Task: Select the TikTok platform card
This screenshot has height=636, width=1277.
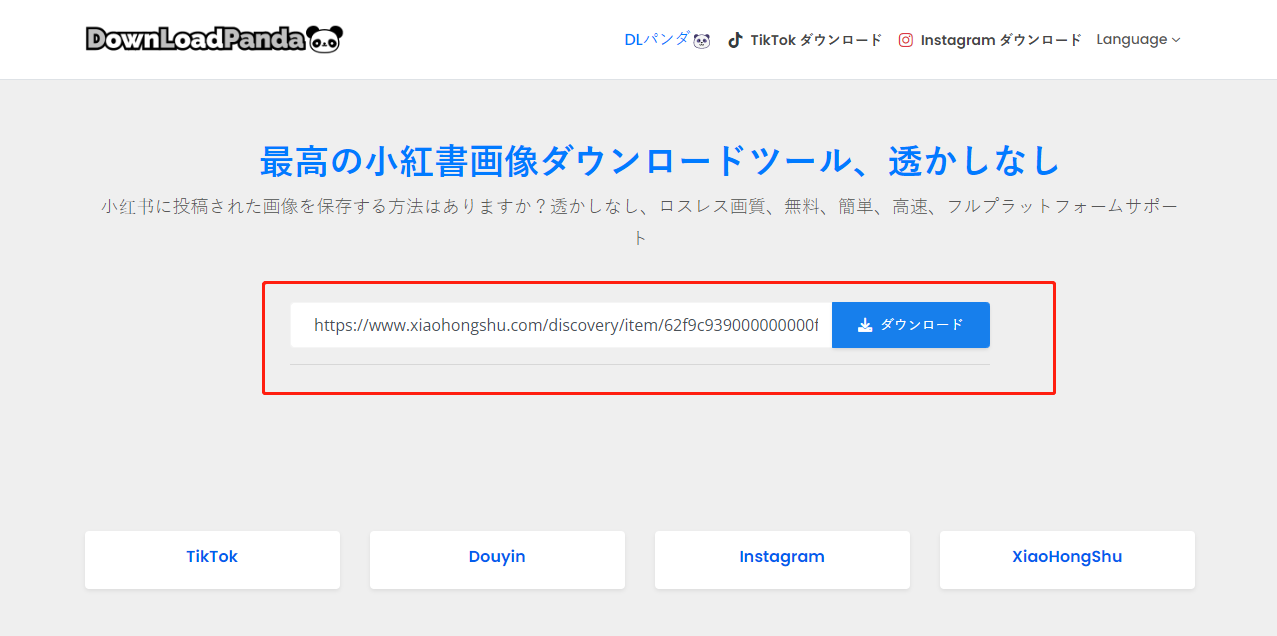Action: pos(212,559)
